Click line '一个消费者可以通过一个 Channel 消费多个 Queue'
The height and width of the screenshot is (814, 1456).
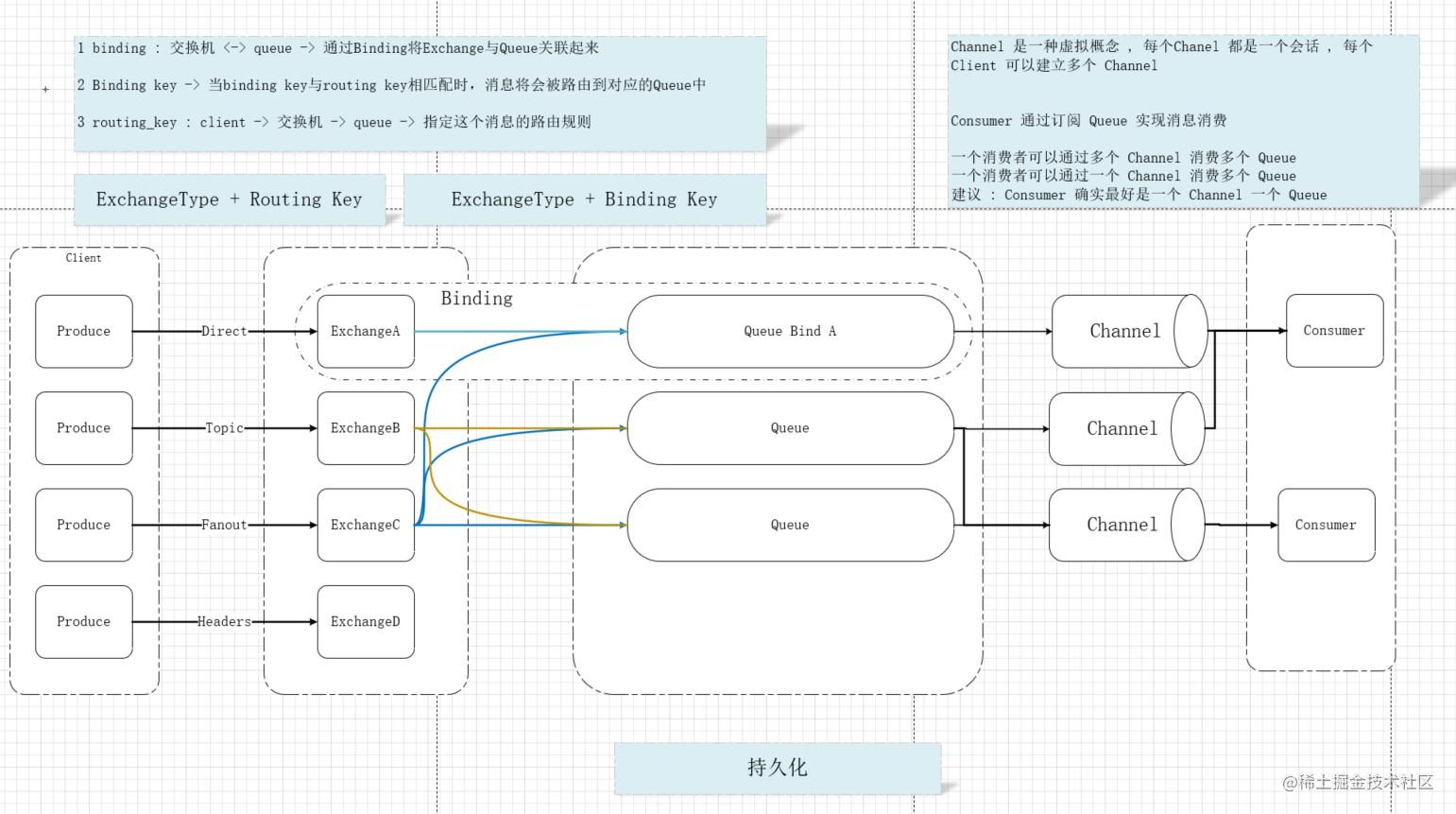1123,176
